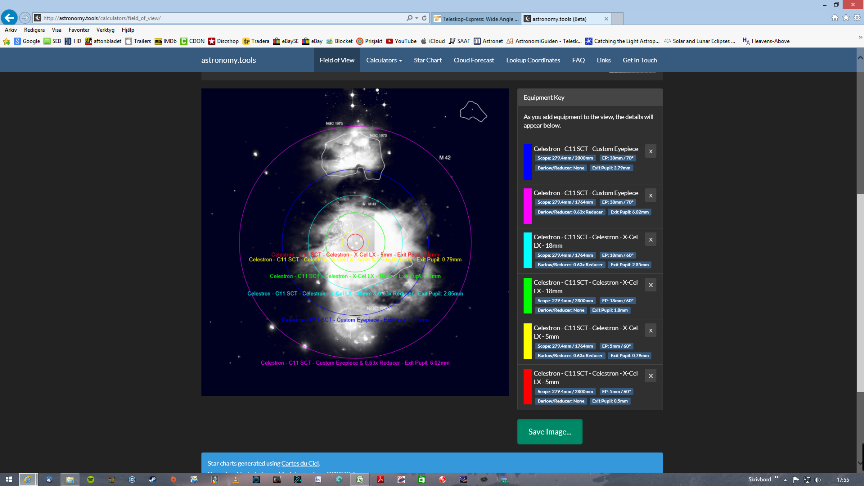
Task: Remove the red X-Cel LX 5mm entry
Action: pyautogui.click(x=650, y=376)
